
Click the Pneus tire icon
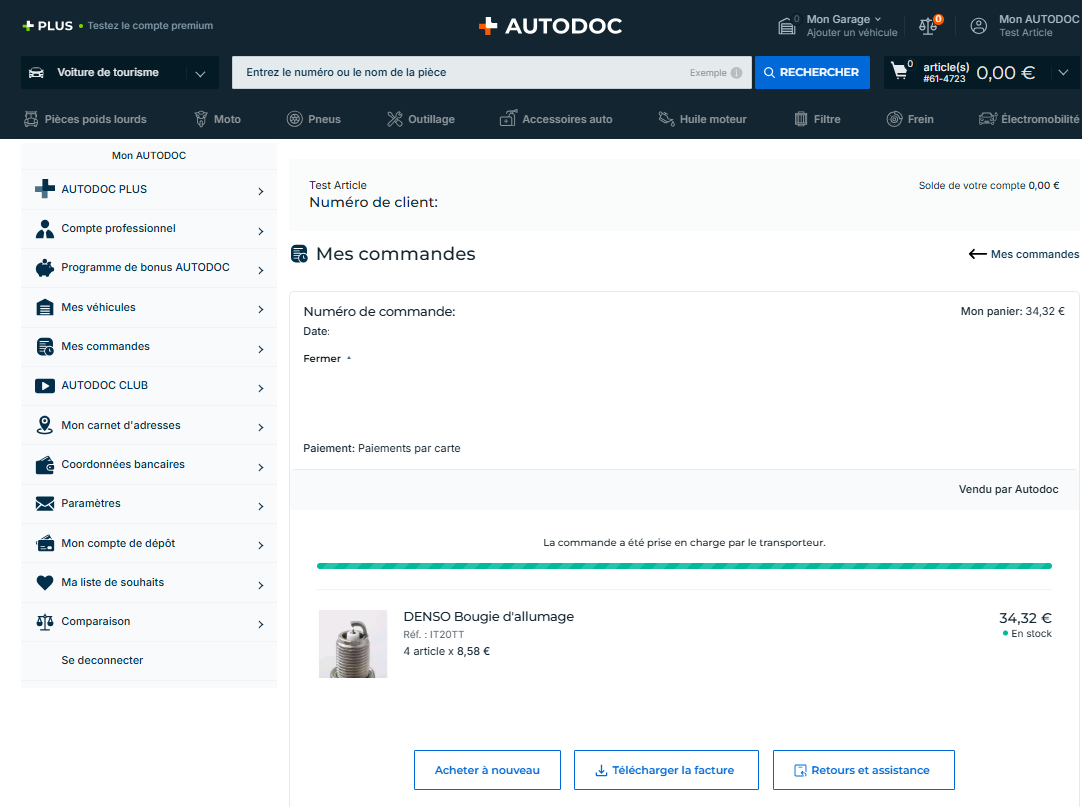pyautogui.click(x=295, y=119)
